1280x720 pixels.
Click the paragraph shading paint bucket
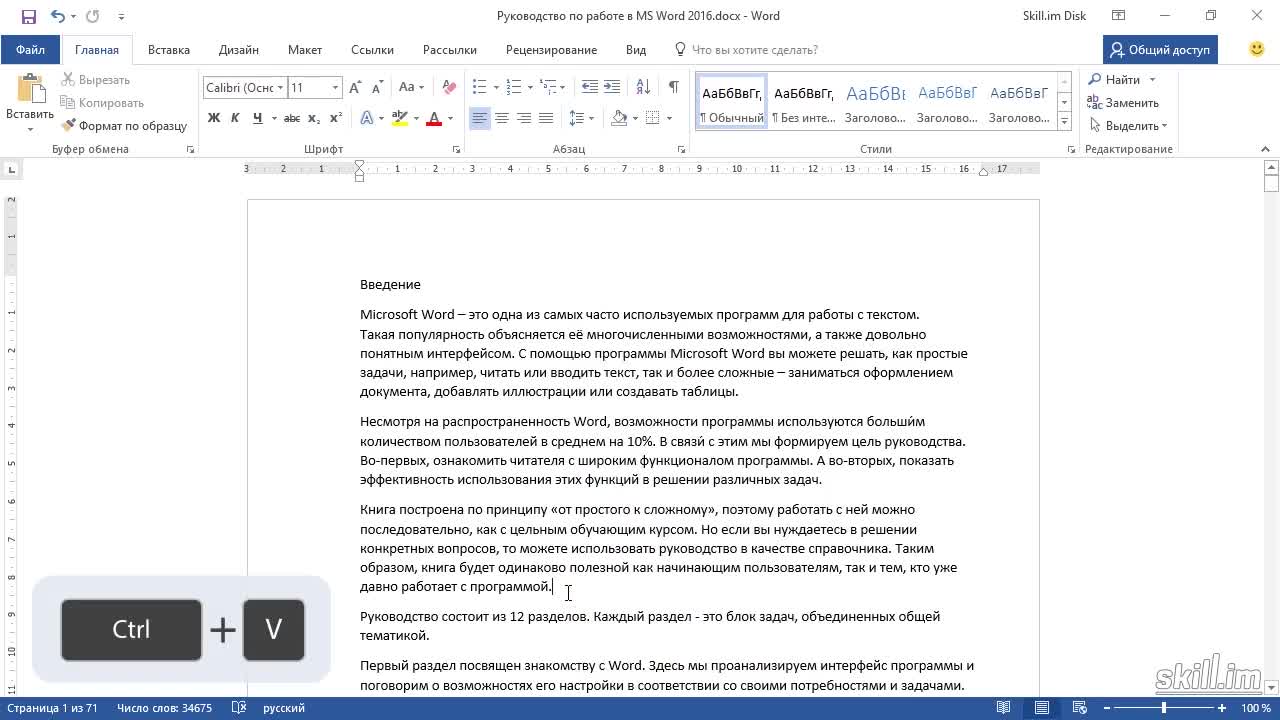(x=618, y=118)
